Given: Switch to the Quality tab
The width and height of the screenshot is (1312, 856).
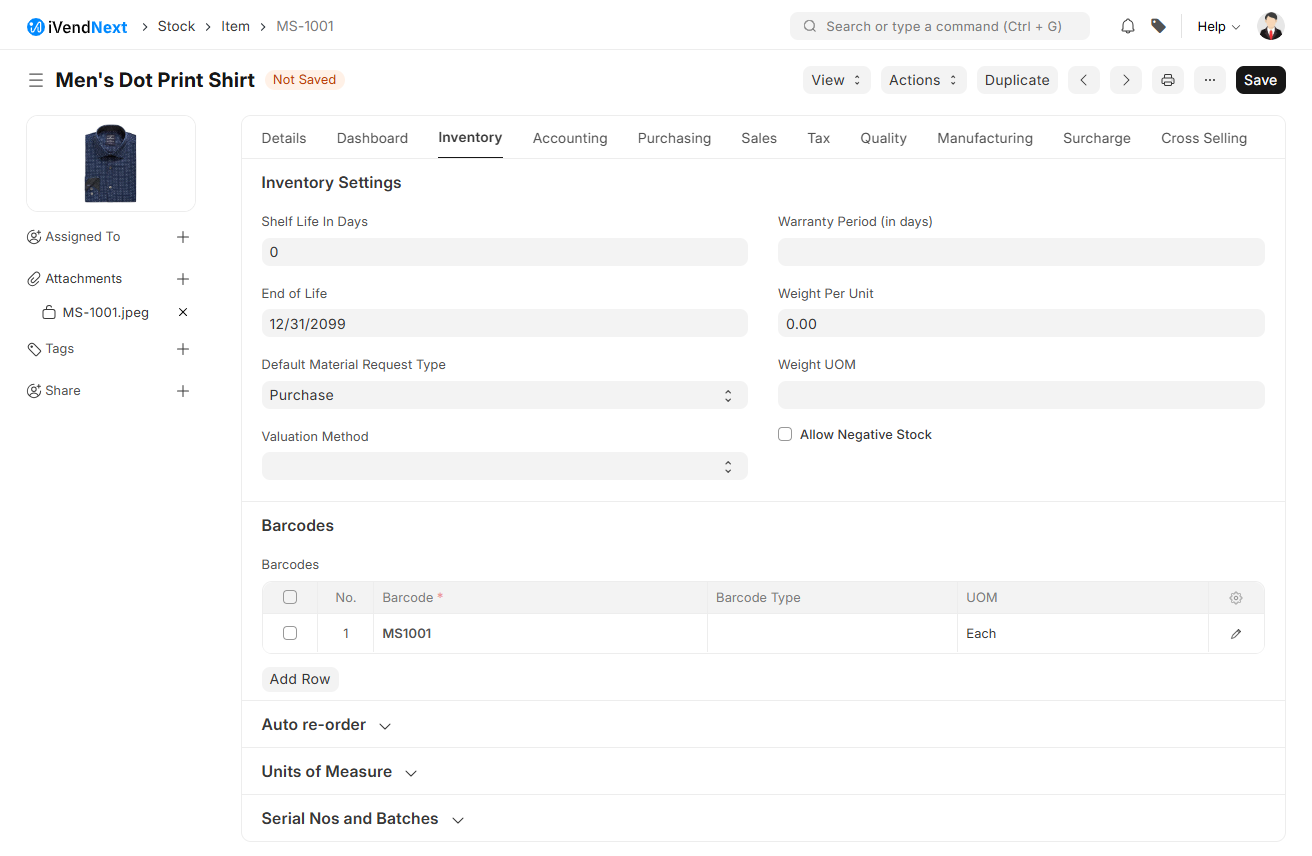Looking at the screenshot, I should [884, 138].
